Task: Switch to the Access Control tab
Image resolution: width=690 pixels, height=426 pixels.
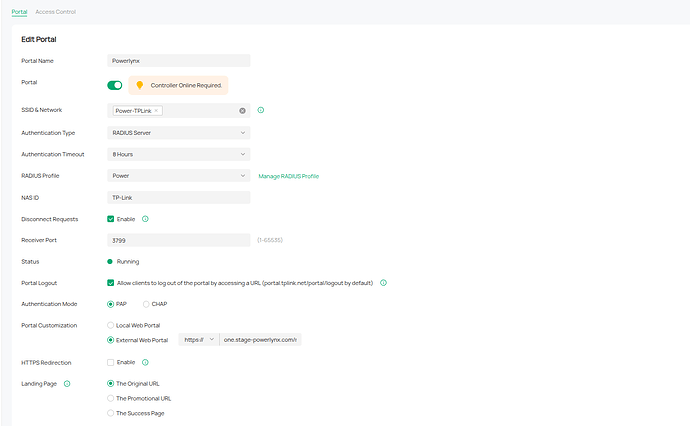Action: click(55, 12)
